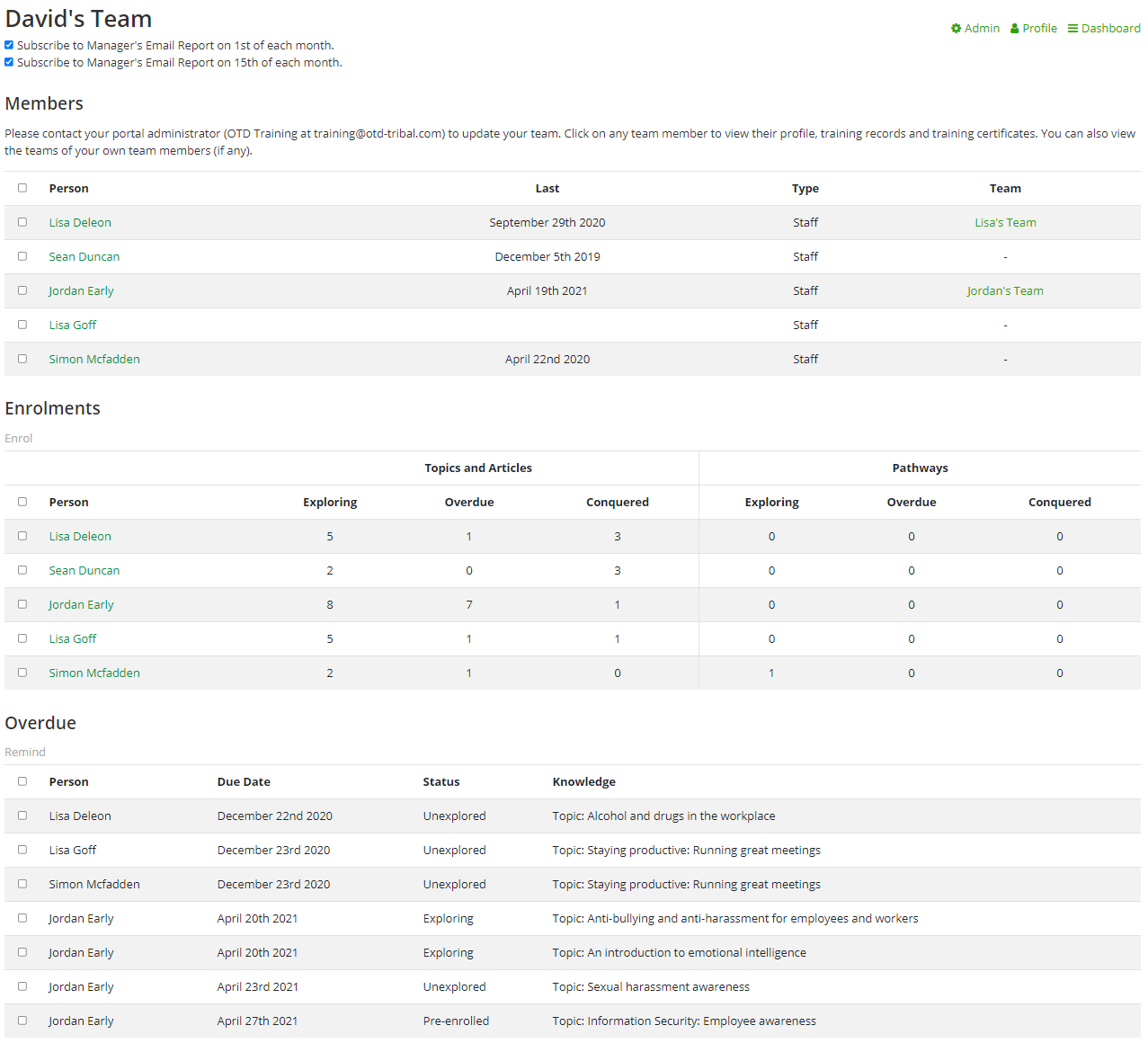
Task: Click the Dashboard menu icon
Action: (1072, 29)
